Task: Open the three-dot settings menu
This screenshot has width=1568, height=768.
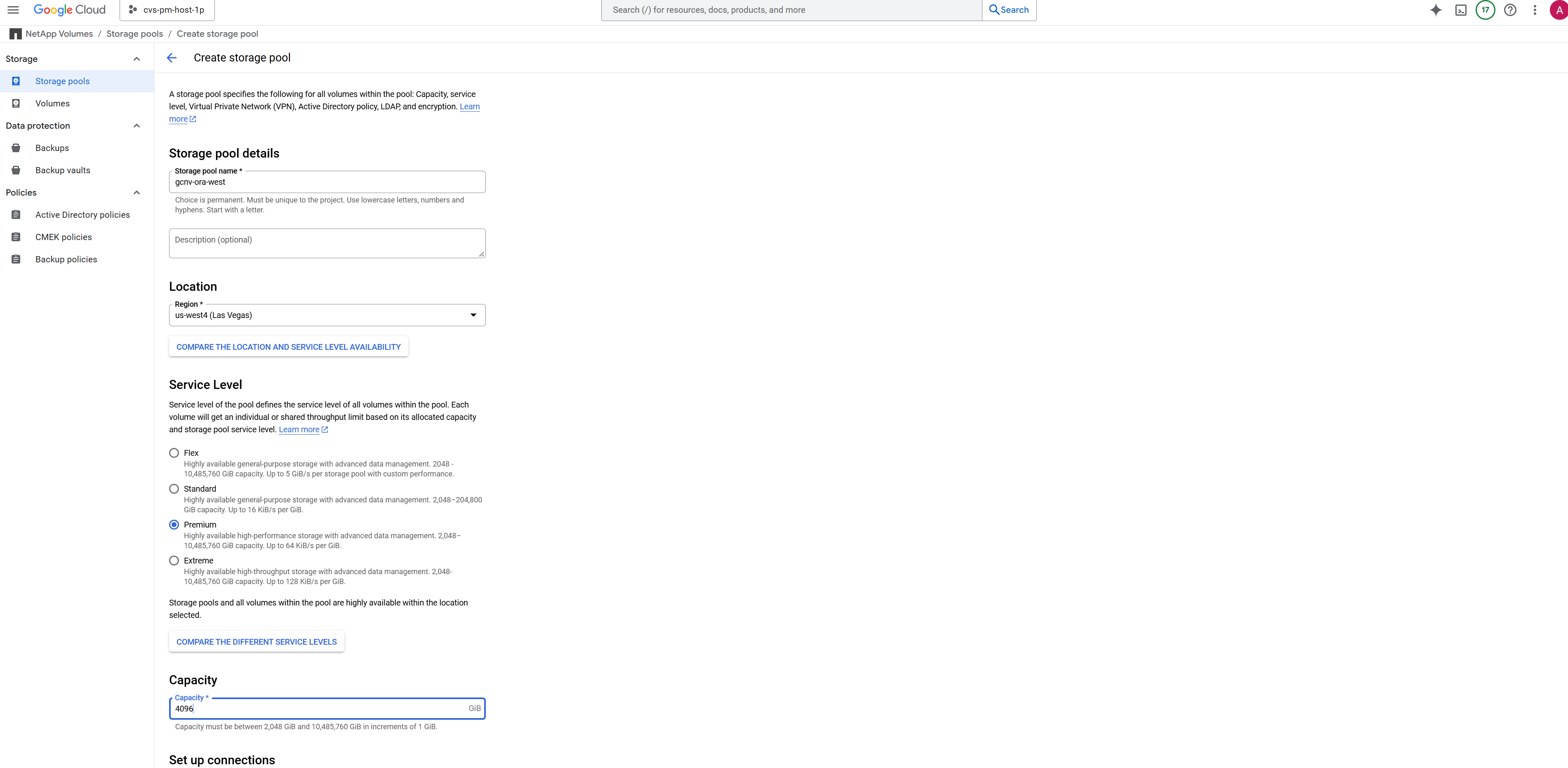Action: click(x=1535, y=10)
